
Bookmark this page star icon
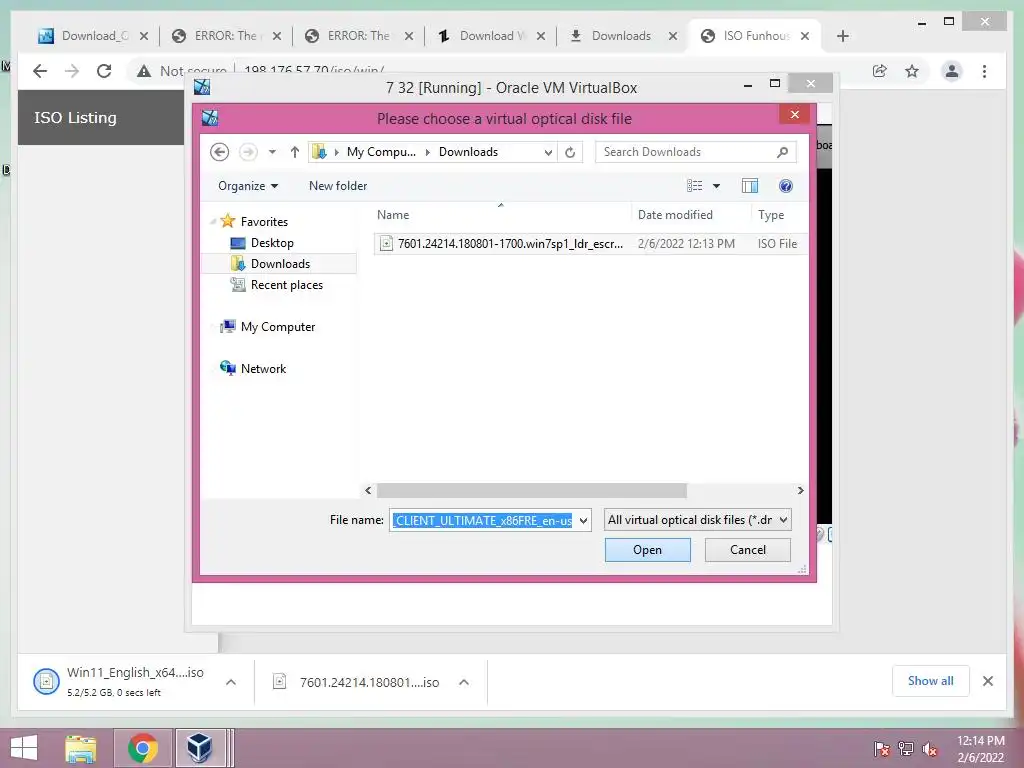(912, 71)
